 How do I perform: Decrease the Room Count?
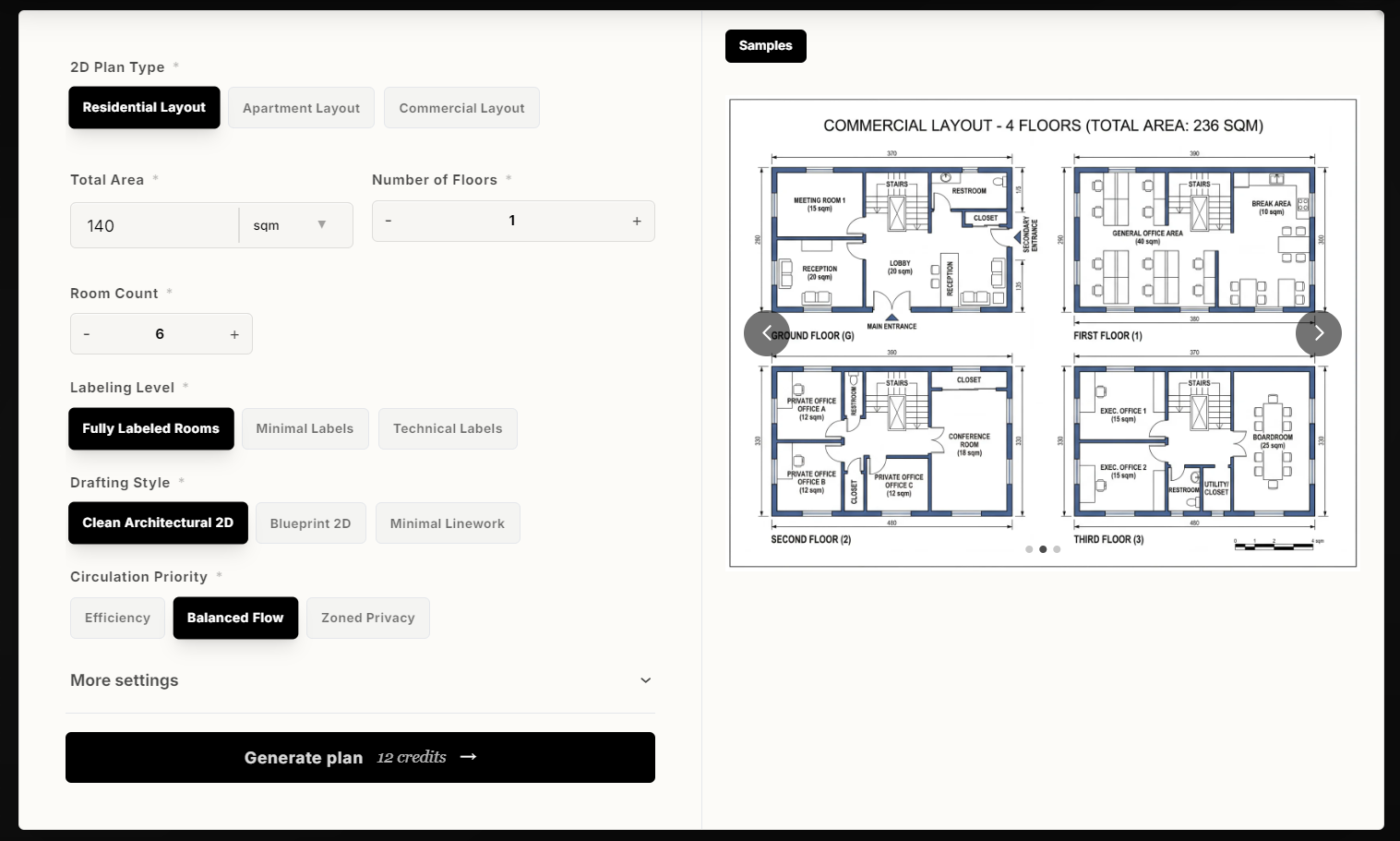[87, 334]
